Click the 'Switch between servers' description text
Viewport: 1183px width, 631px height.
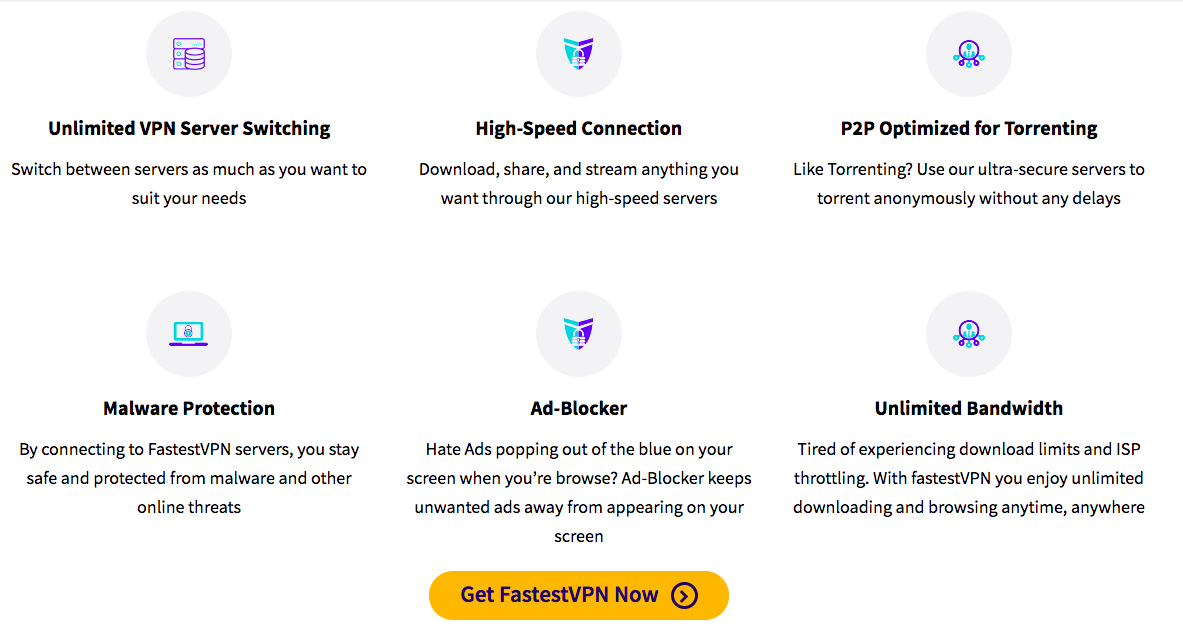(x=189, y=184)
